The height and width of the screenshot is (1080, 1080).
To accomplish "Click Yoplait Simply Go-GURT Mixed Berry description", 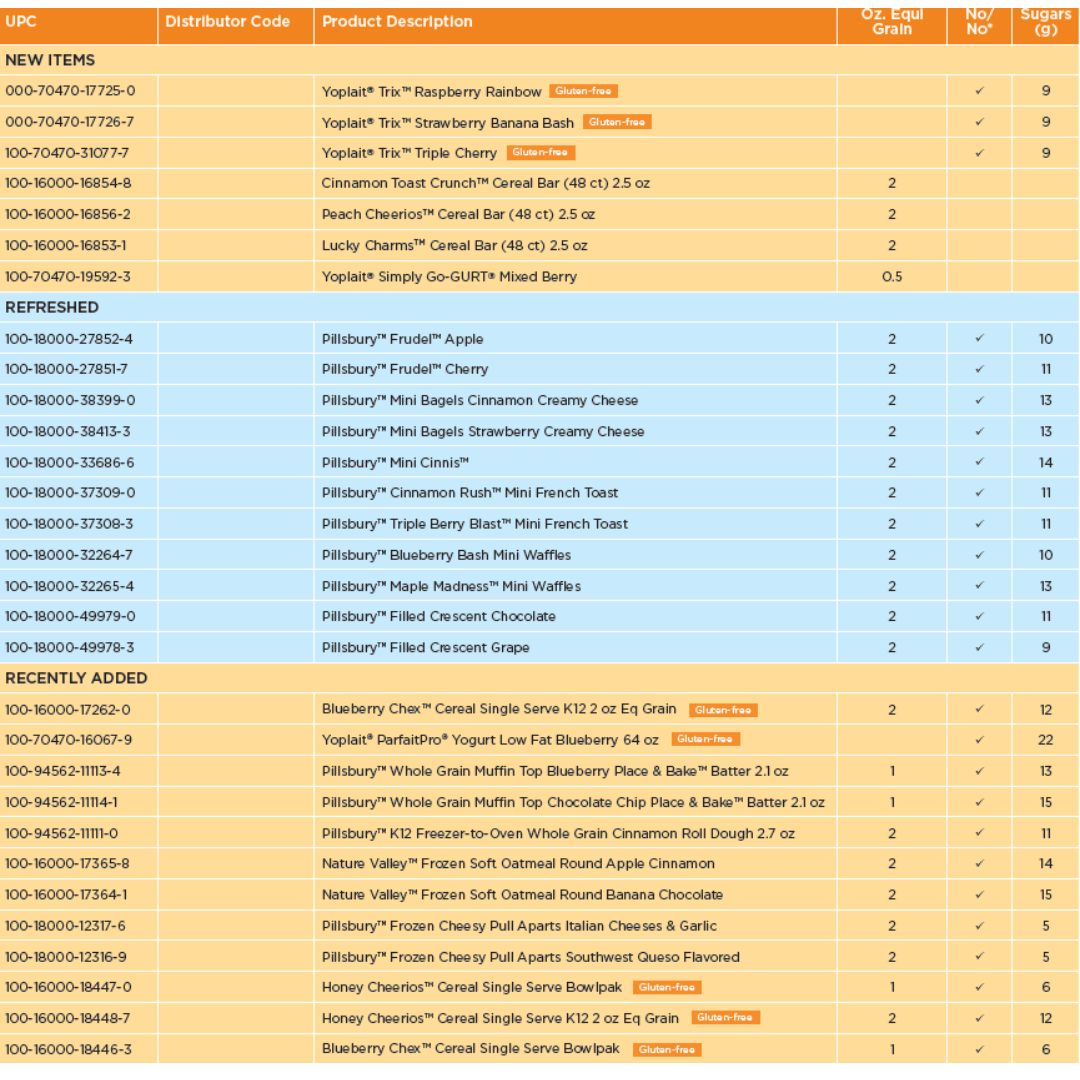I will point(449,277).
